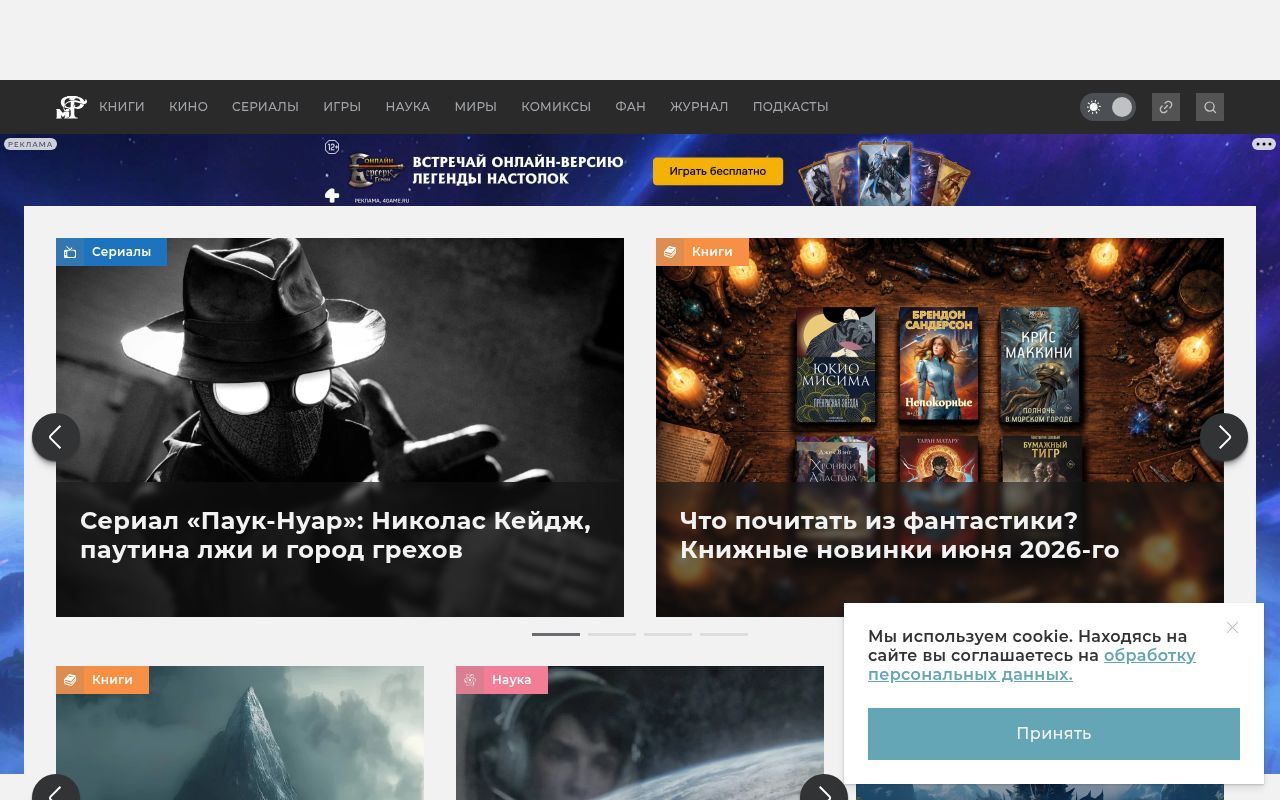The image size is (1280, 800).
Task: Click the game cards image in ad banner
Action: 883,172
